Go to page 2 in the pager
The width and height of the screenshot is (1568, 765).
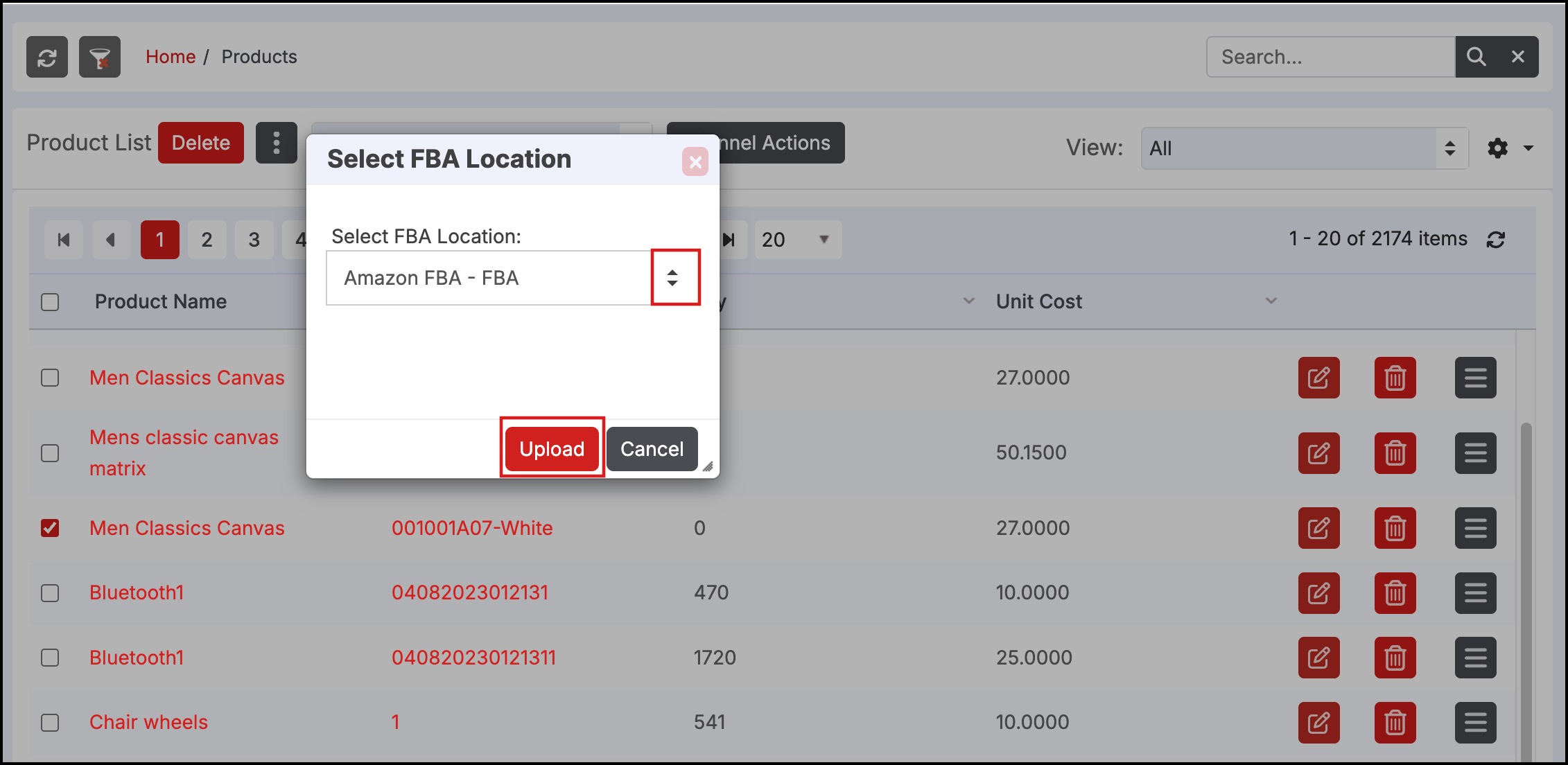pyautogui.click(x=207, y=240)
